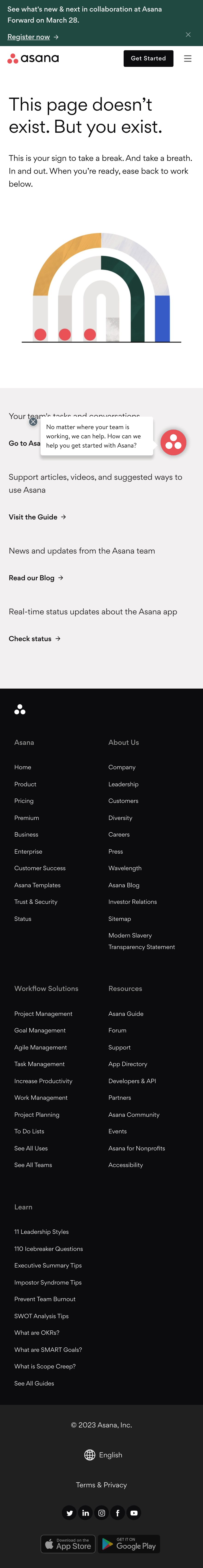Screen dimensions: 203x1568
Task: Open the hamburger navigation menu
Action: point(188,59)
